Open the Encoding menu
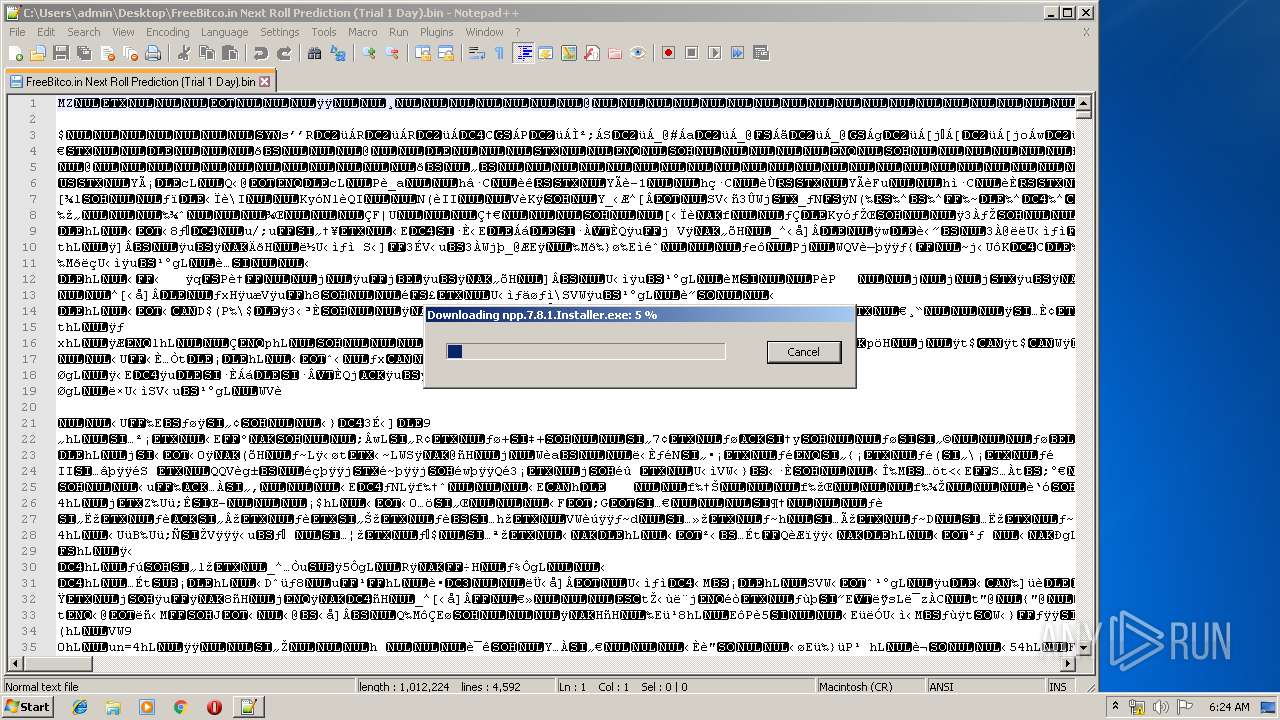 coord(167,32)
